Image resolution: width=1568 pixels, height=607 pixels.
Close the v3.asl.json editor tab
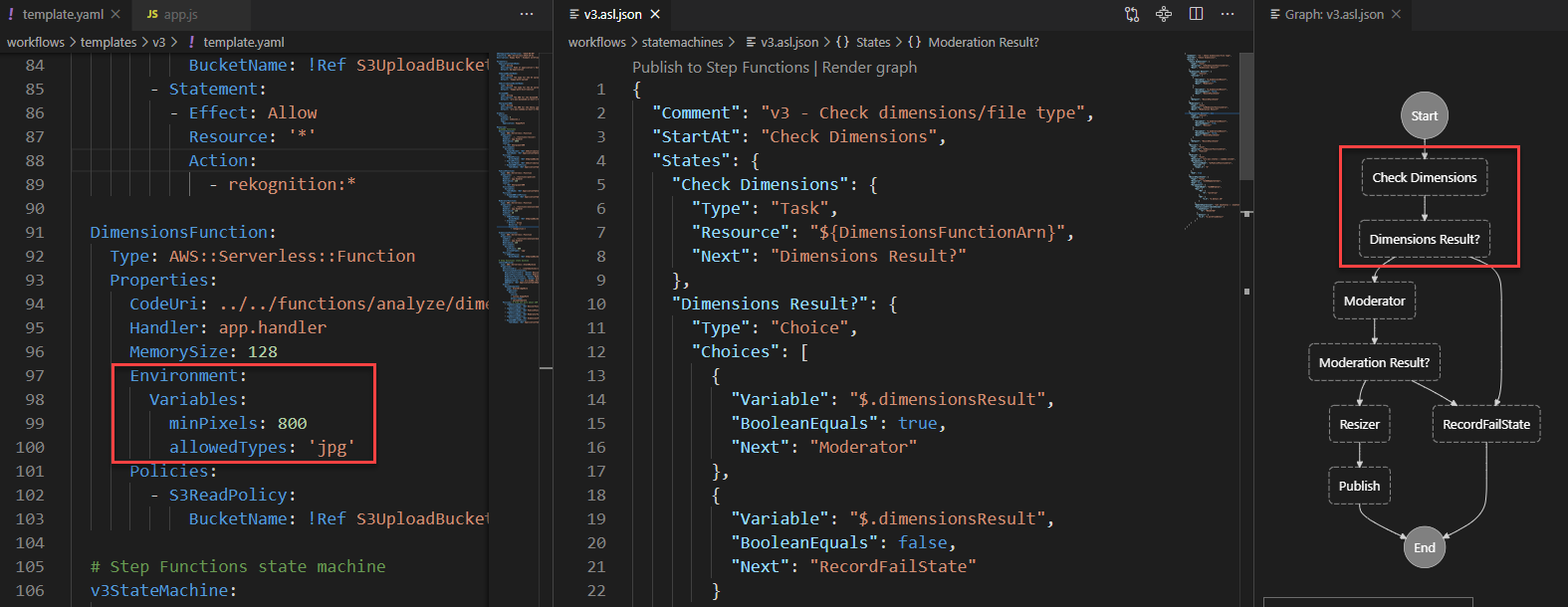[x=655, y=14]
